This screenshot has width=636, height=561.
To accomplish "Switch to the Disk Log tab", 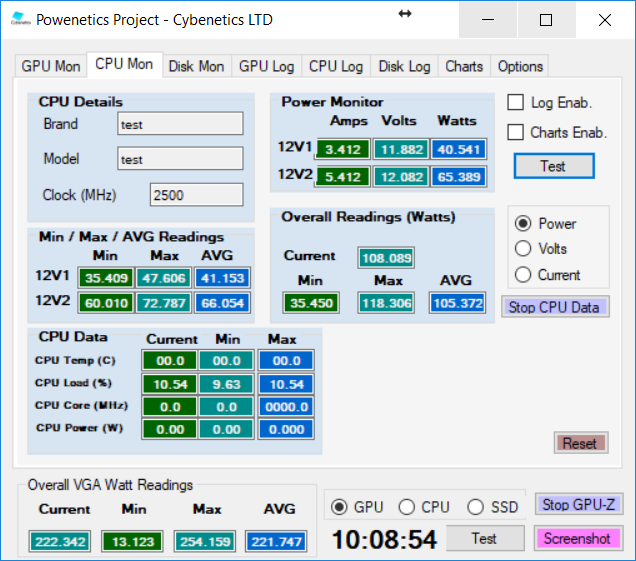I will (x=404, y=66).
